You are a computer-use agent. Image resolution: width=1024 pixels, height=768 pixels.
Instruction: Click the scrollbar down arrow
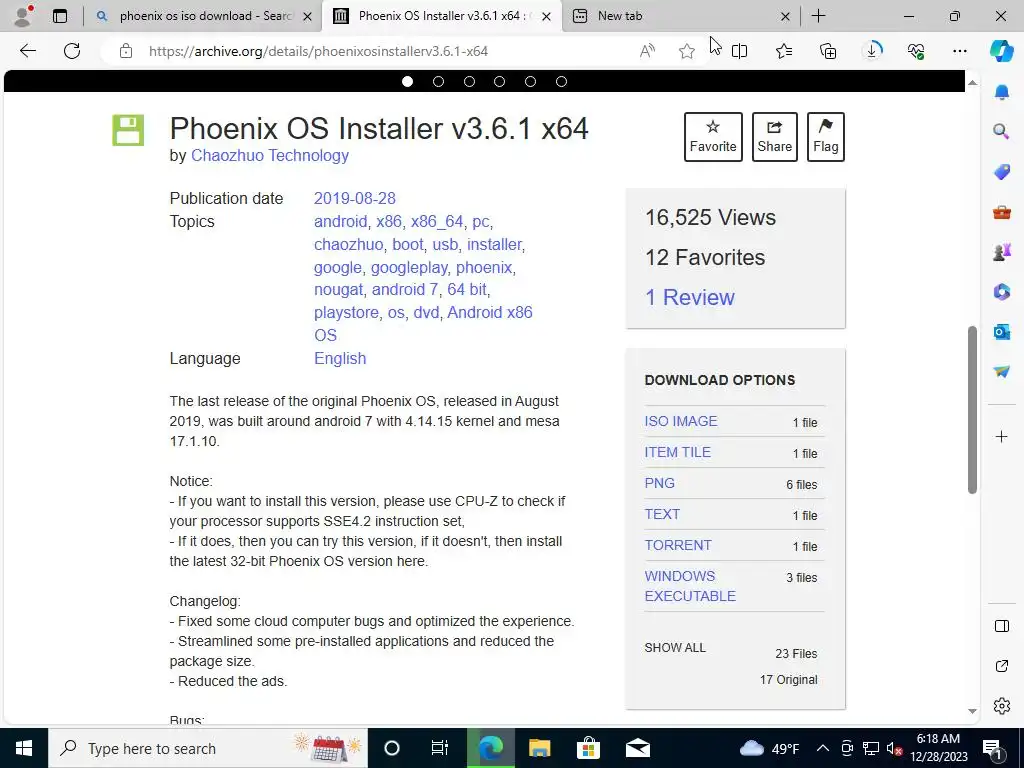point(972,711)
